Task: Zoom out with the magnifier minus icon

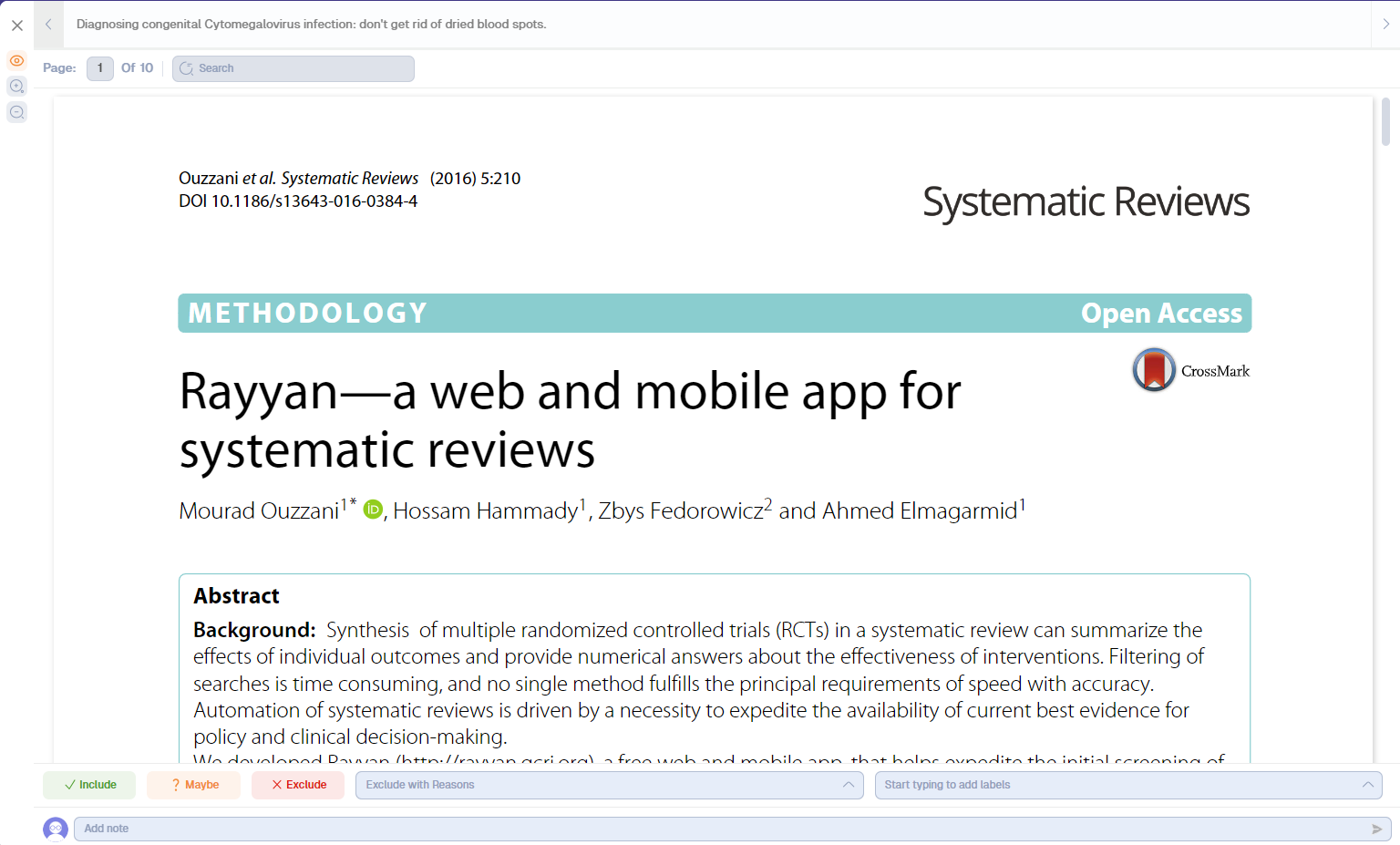Action: 16,112
